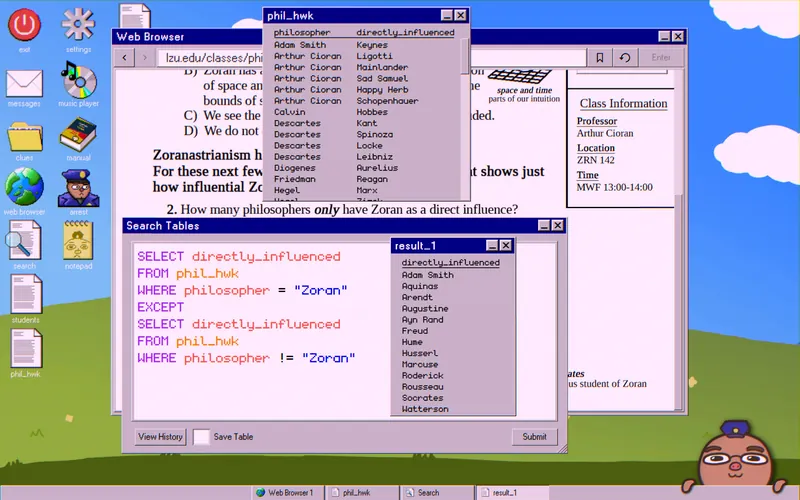Open the notepad icon
The width and height of the screenshot is (800, 500).
78,240
